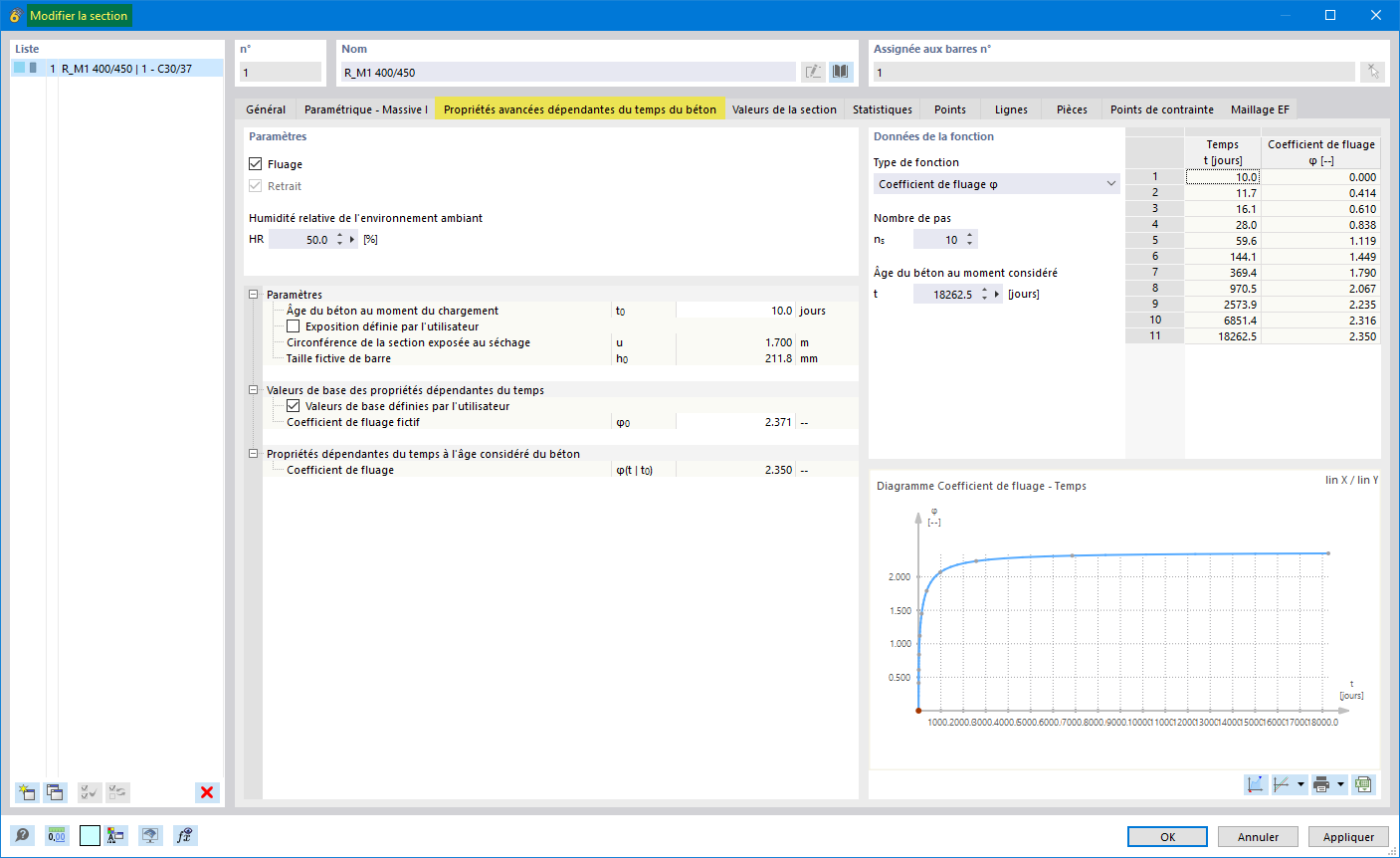
Task: Click the Temps t [jours] column header
Action: click(x=1222, y=152)
